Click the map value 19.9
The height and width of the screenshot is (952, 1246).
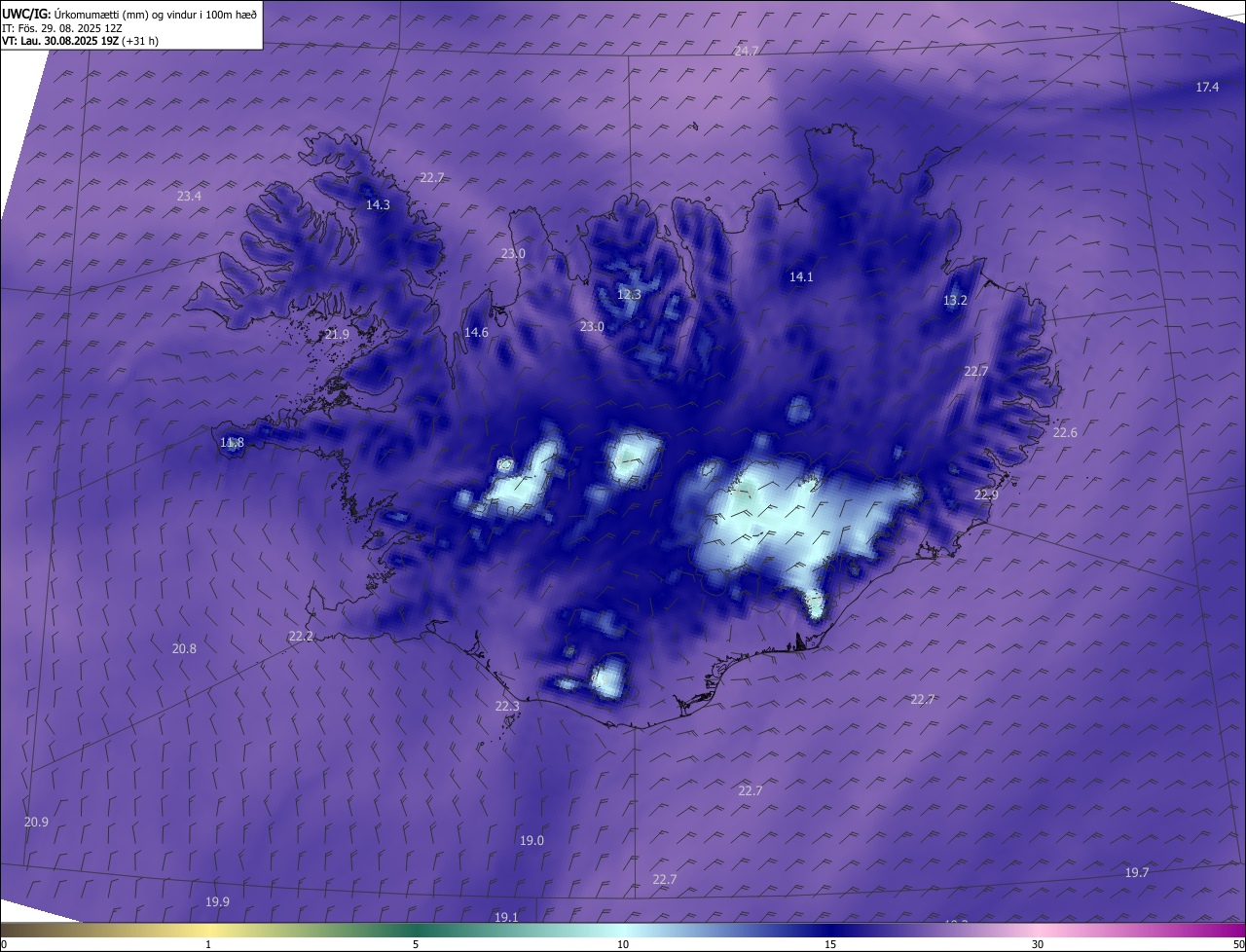(217, 902)
